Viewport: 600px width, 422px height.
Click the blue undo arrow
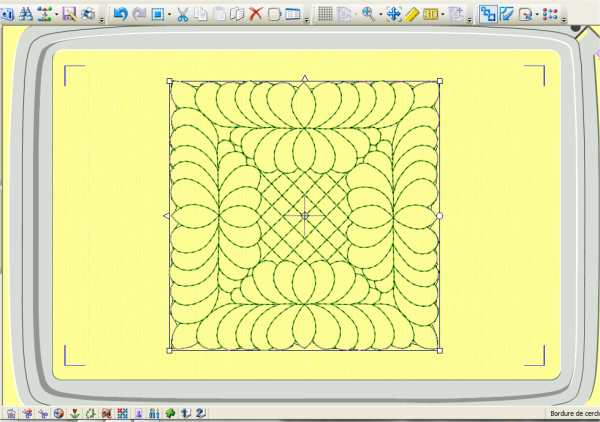click(121, 15)
